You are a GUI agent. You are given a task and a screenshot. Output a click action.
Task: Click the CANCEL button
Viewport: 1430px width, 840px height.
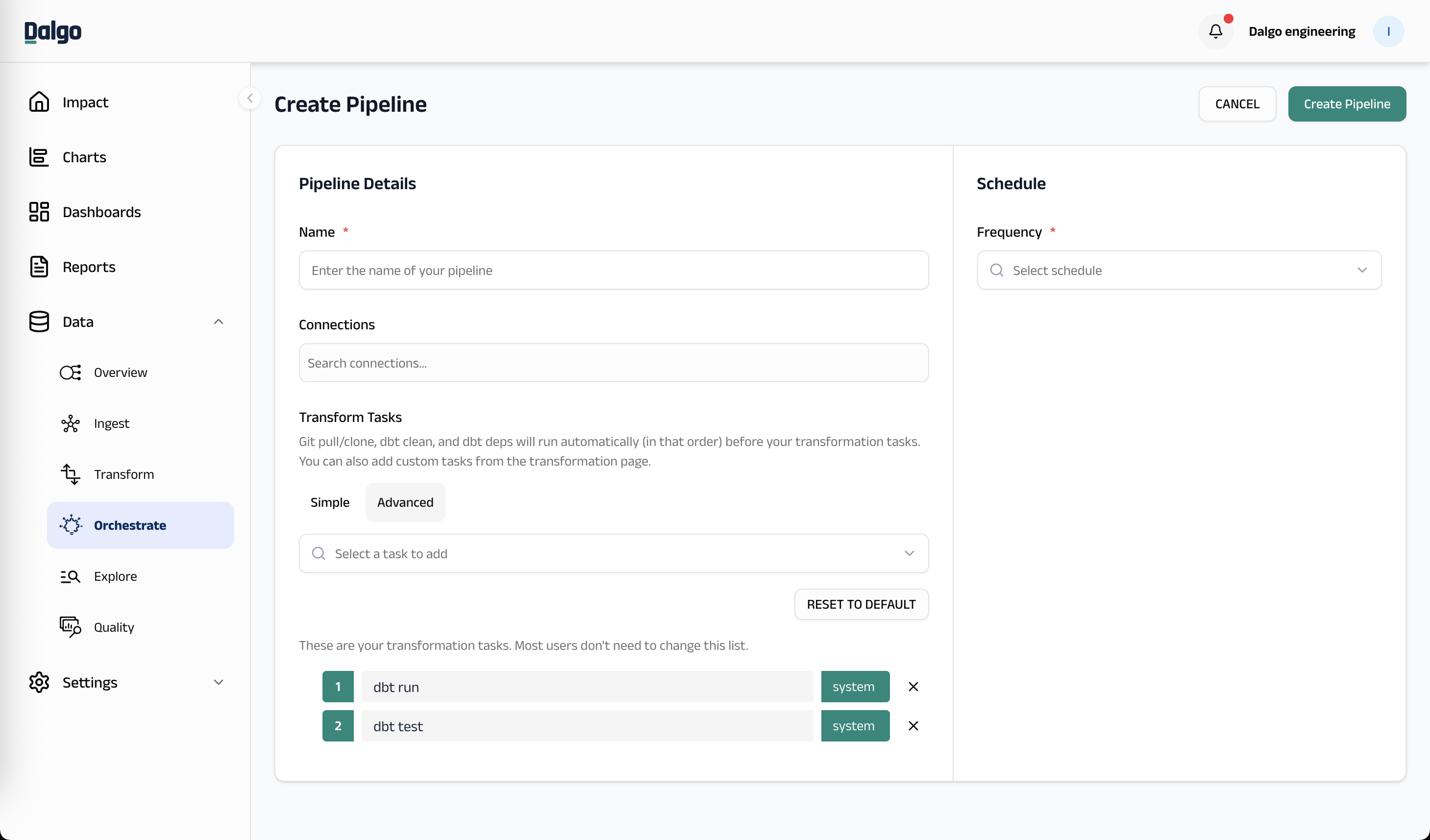point(1237,104)
